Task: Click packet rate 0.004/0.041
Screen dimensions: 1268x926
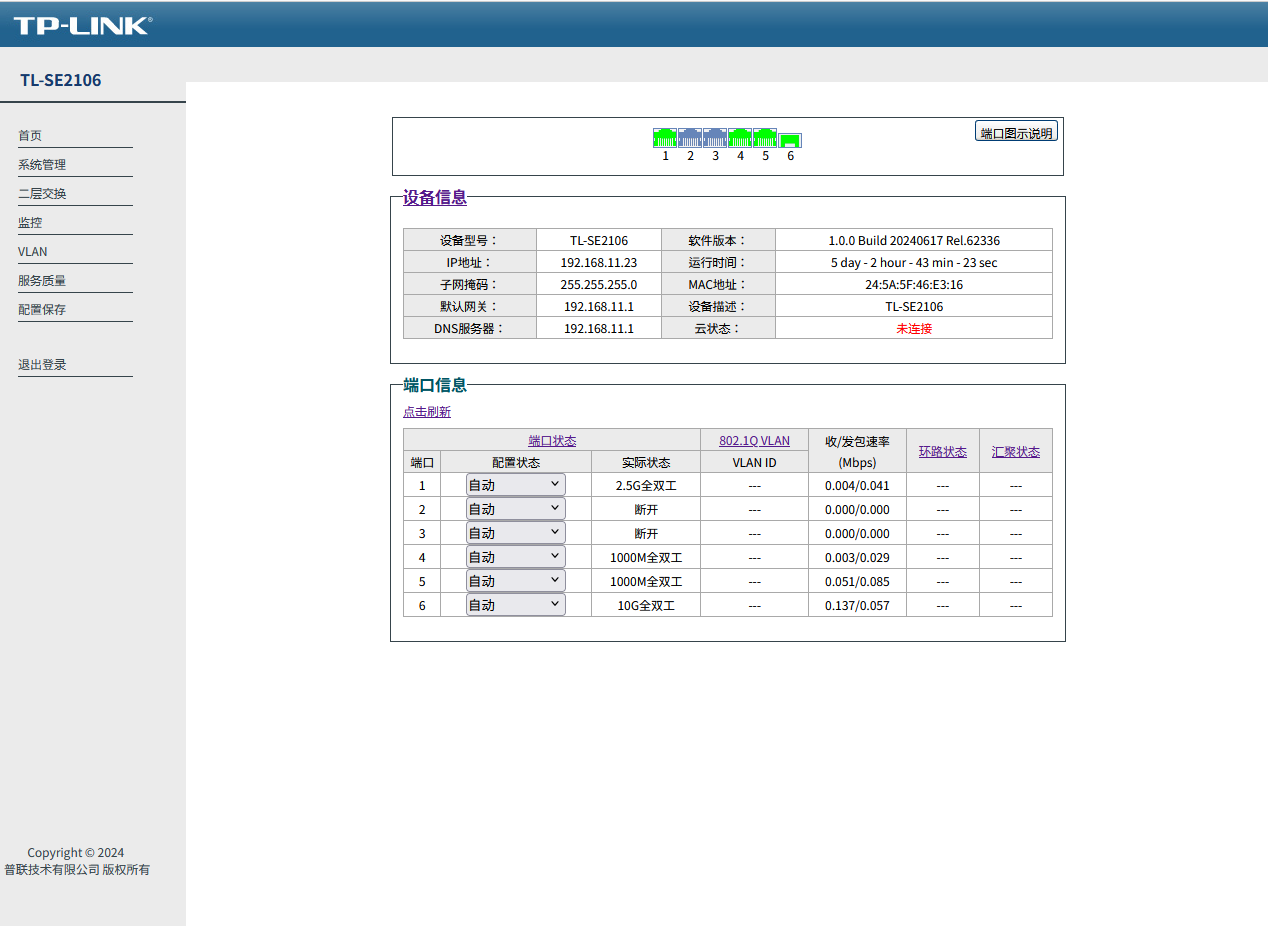Action: click(857, 485)
